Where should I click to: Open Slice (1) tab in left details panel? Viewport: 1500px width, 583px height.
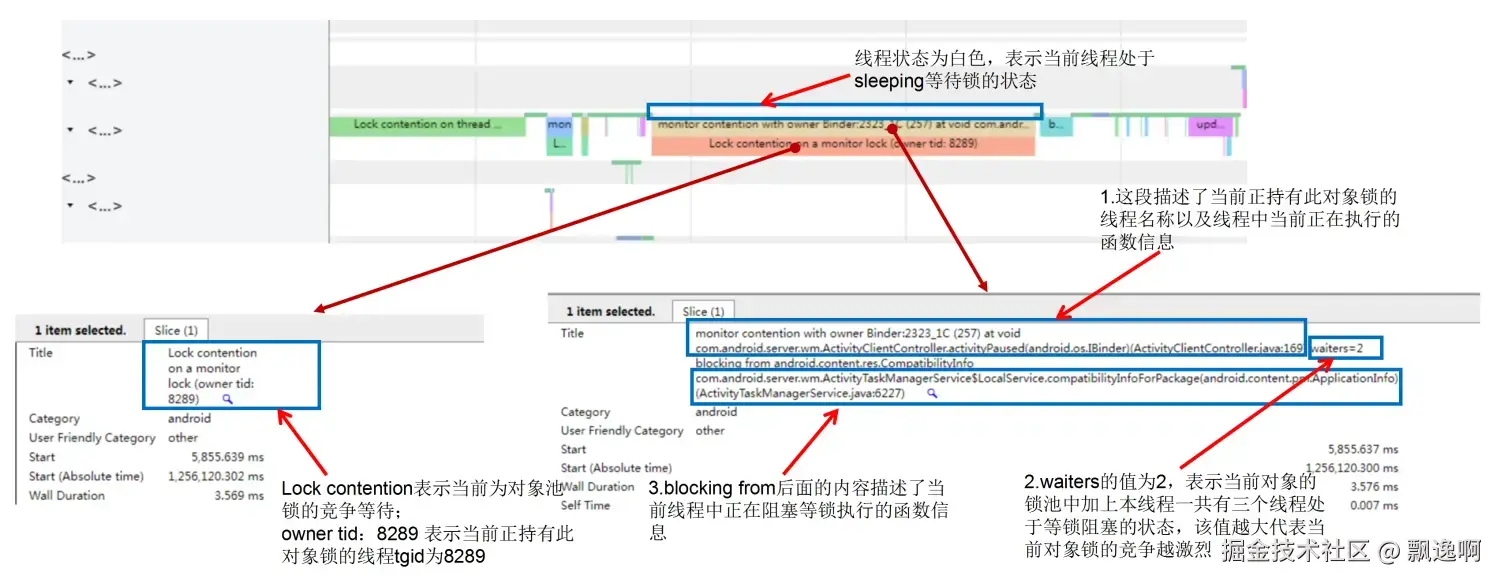pos(176,330)
